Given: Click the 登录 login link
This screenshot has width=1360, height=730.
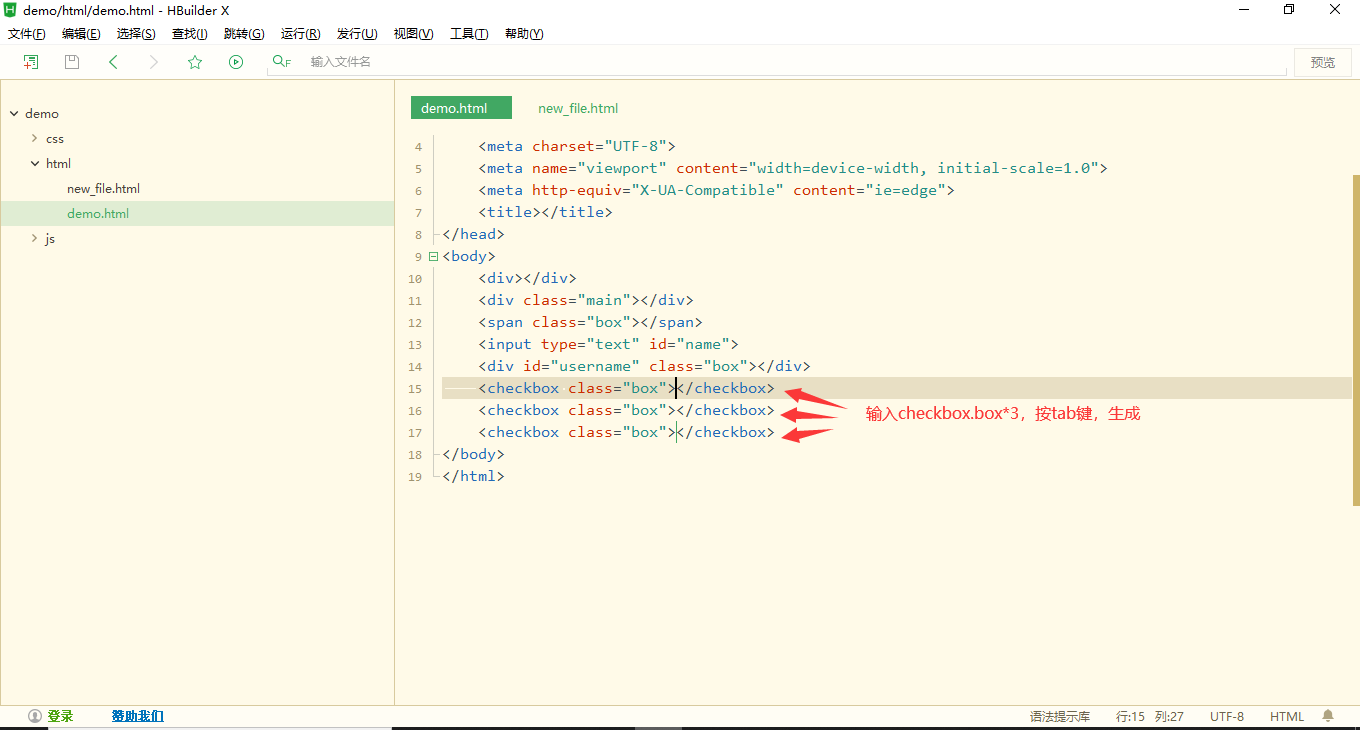Looking at the screenshot, I should (60, 716).
